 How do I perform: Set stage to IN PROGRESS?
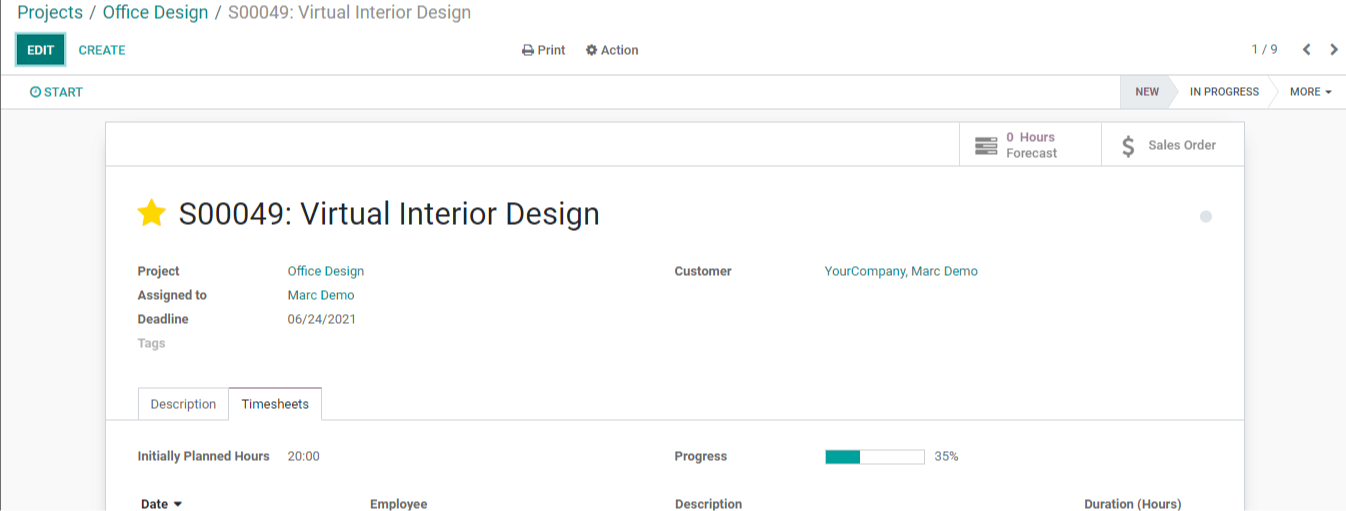pyautogui.click(x=1224, y=92)
